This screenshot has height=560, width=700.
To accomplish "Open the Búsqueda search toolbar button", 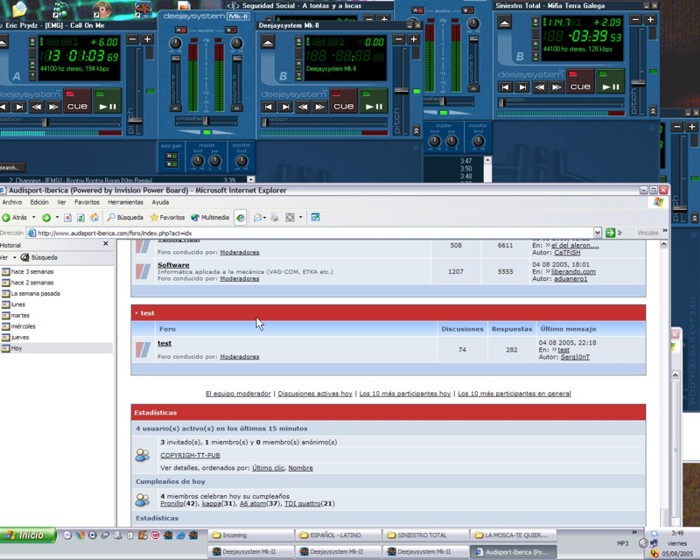I will coord(125,217).
